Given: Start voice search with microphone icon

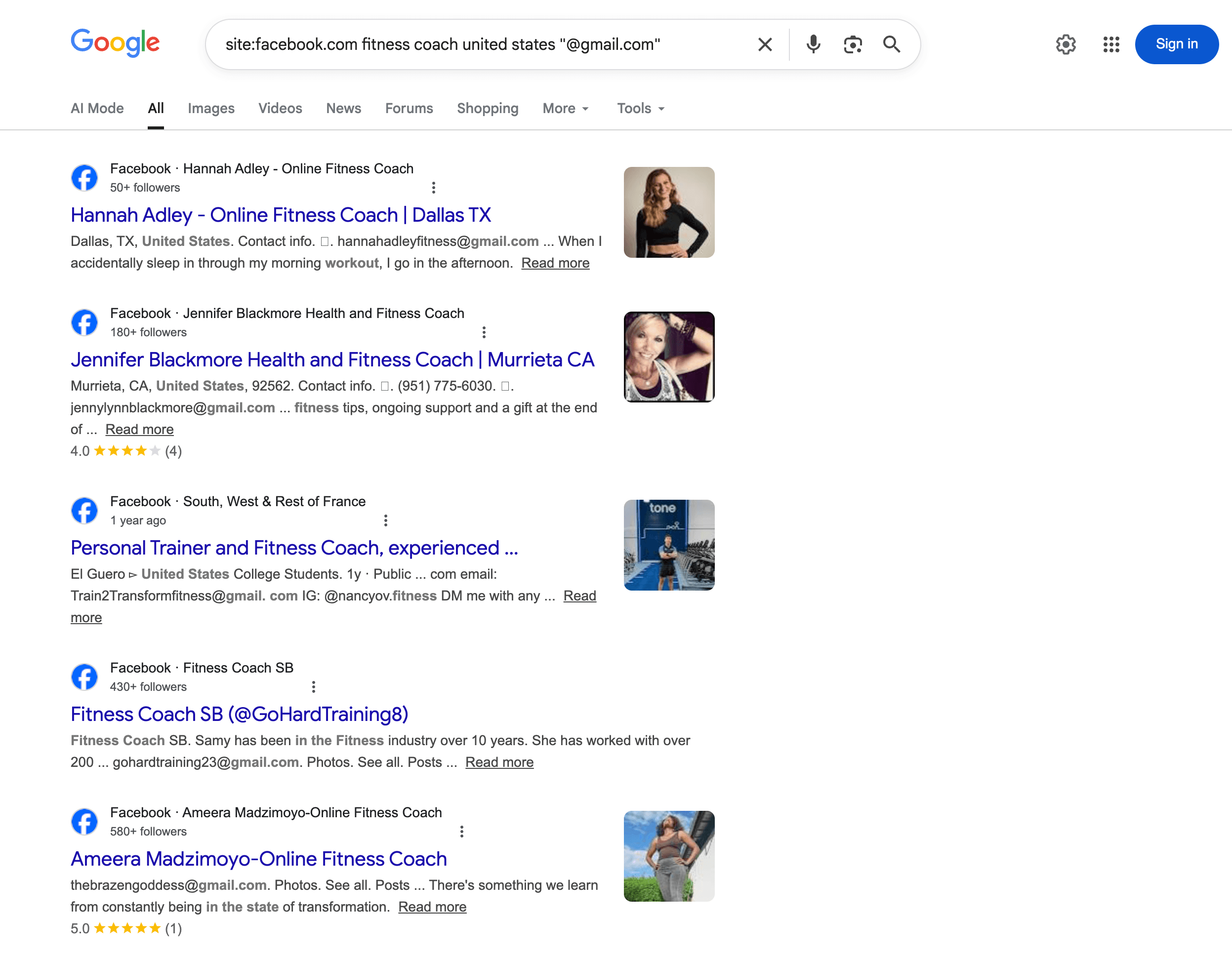Looking at the screenshot, I should point(813,44).
